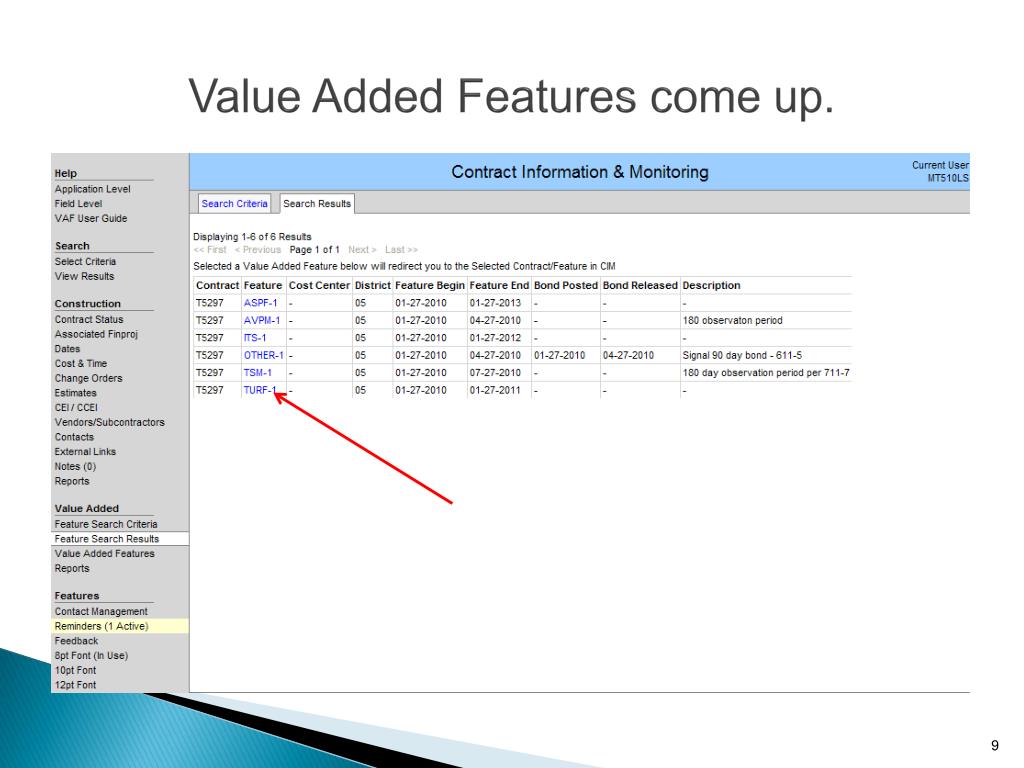This screenshot has height=768, width=1024.
Task: Open Feature Search Criteria
Action: click(106, 524)
